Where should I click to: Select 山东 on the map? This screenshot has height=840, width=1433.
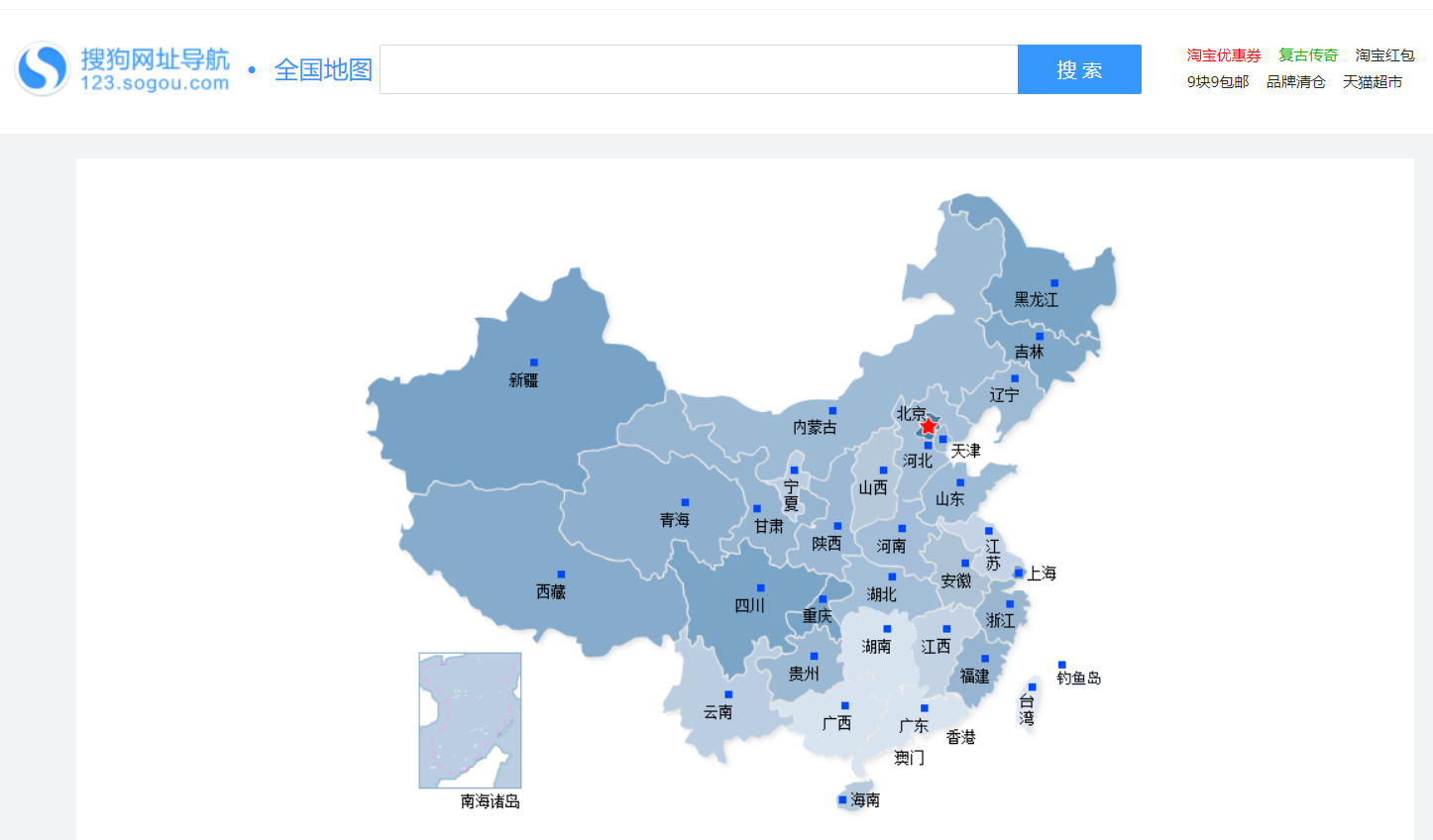[x=950, y=499]
